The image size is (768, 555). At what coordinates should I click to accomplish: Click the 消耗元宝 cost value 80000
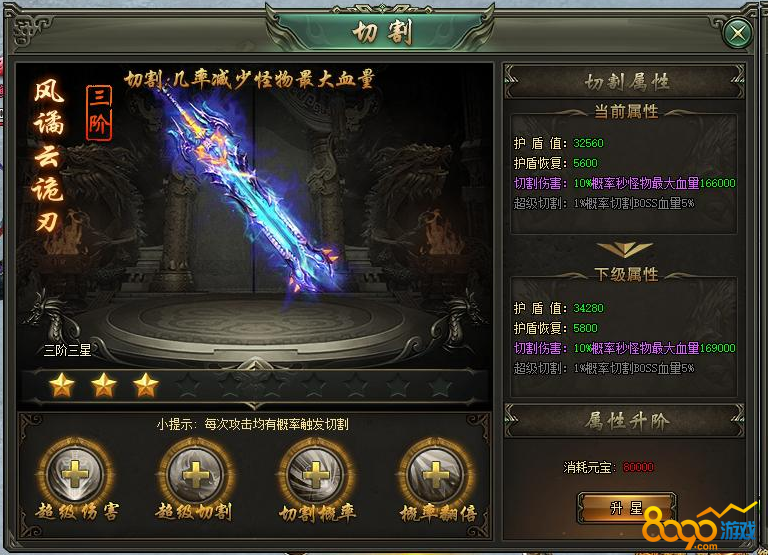pos(638,467)
